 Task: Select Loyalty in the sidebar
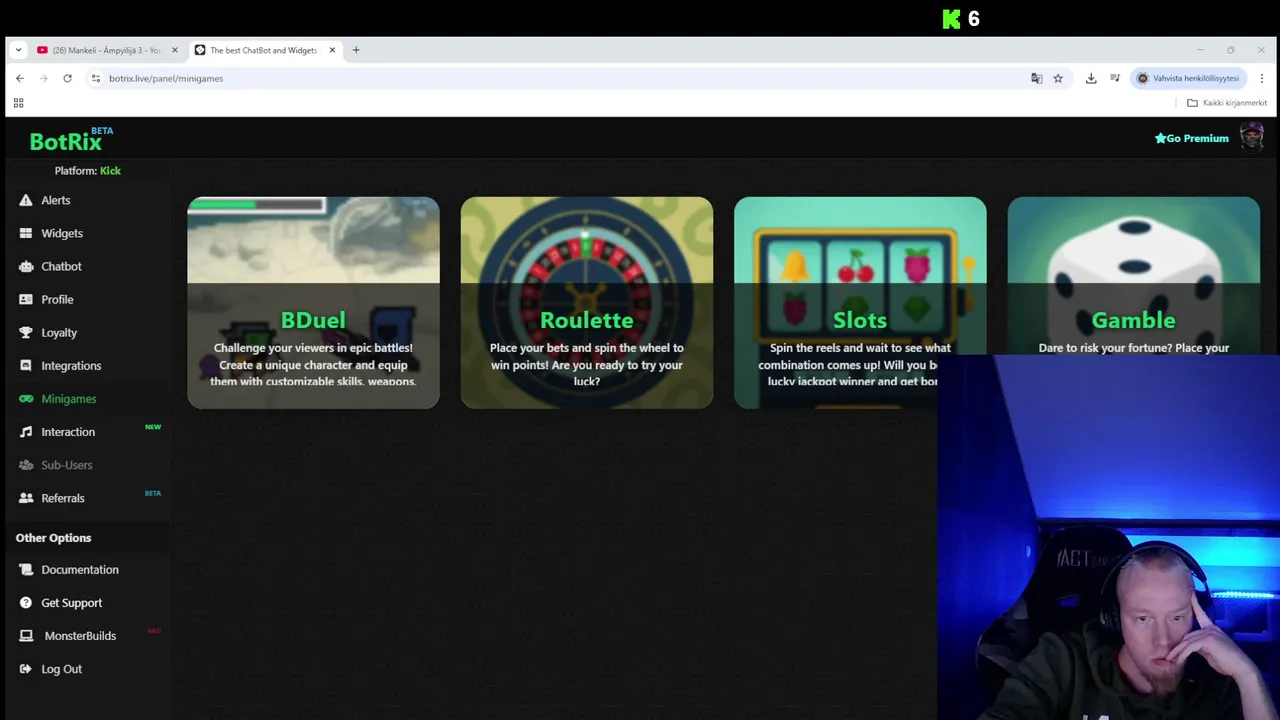click(59, 332)
